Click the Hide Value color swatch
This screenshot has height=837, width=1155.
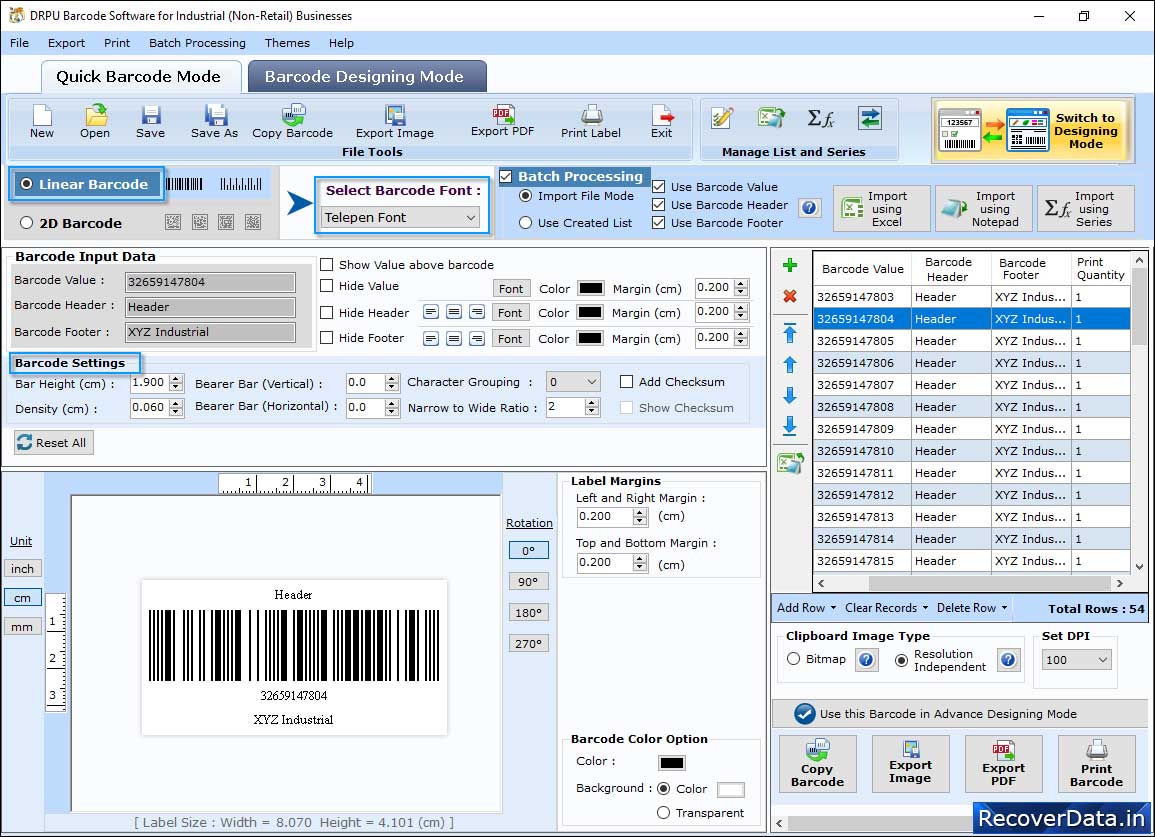point(591,288)
